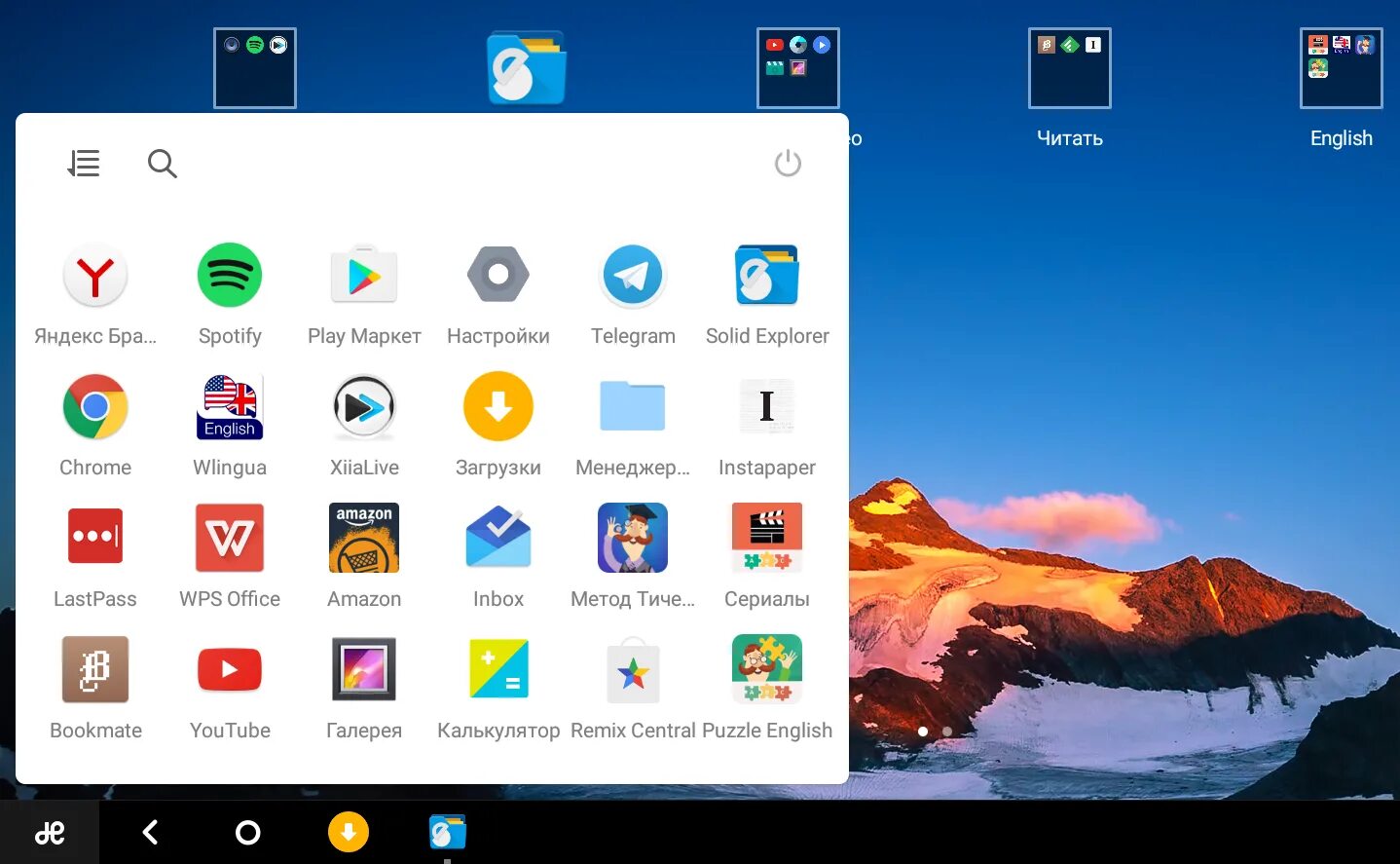Open Solid Explorer from the taskbar
Viewport: 1400px width, 864px height.
447,831
